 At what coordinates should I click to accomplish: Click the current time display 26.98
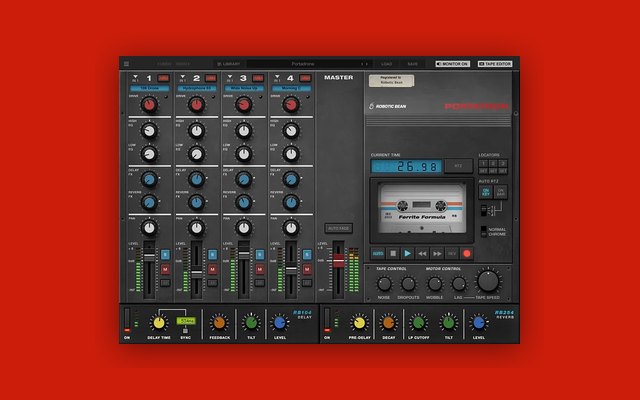click(x=407, y=166)
